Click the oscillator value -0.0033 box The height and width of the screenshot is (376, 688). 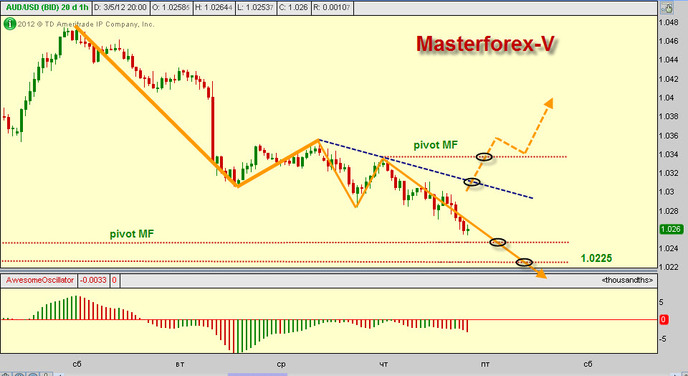93,280
